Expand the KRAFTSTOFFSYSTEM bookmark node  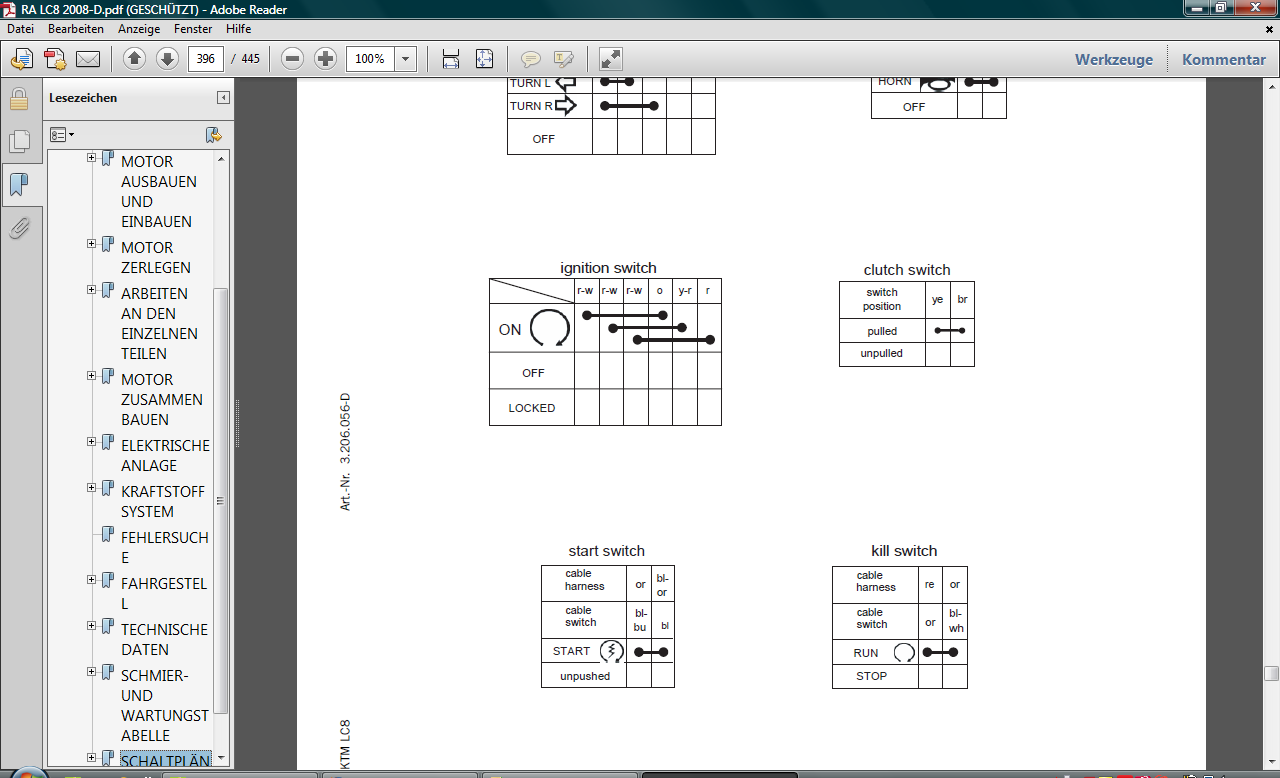tap(92, 488)
